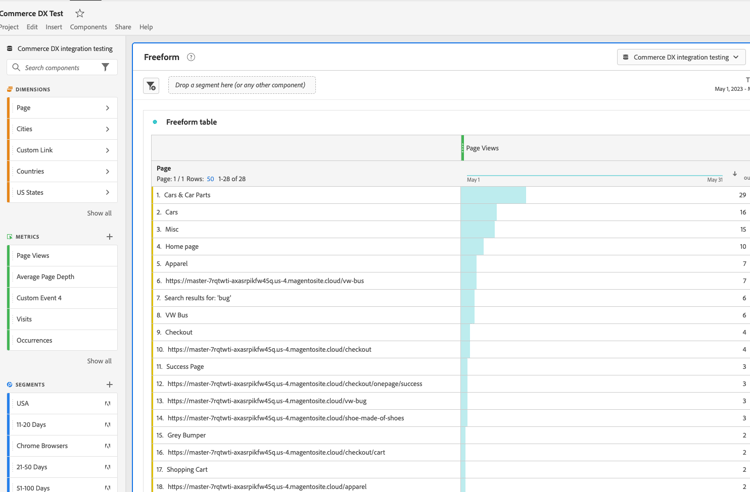750x492 pixels.
Task: Open the Edit menu
Action: [x=32, y=27]
